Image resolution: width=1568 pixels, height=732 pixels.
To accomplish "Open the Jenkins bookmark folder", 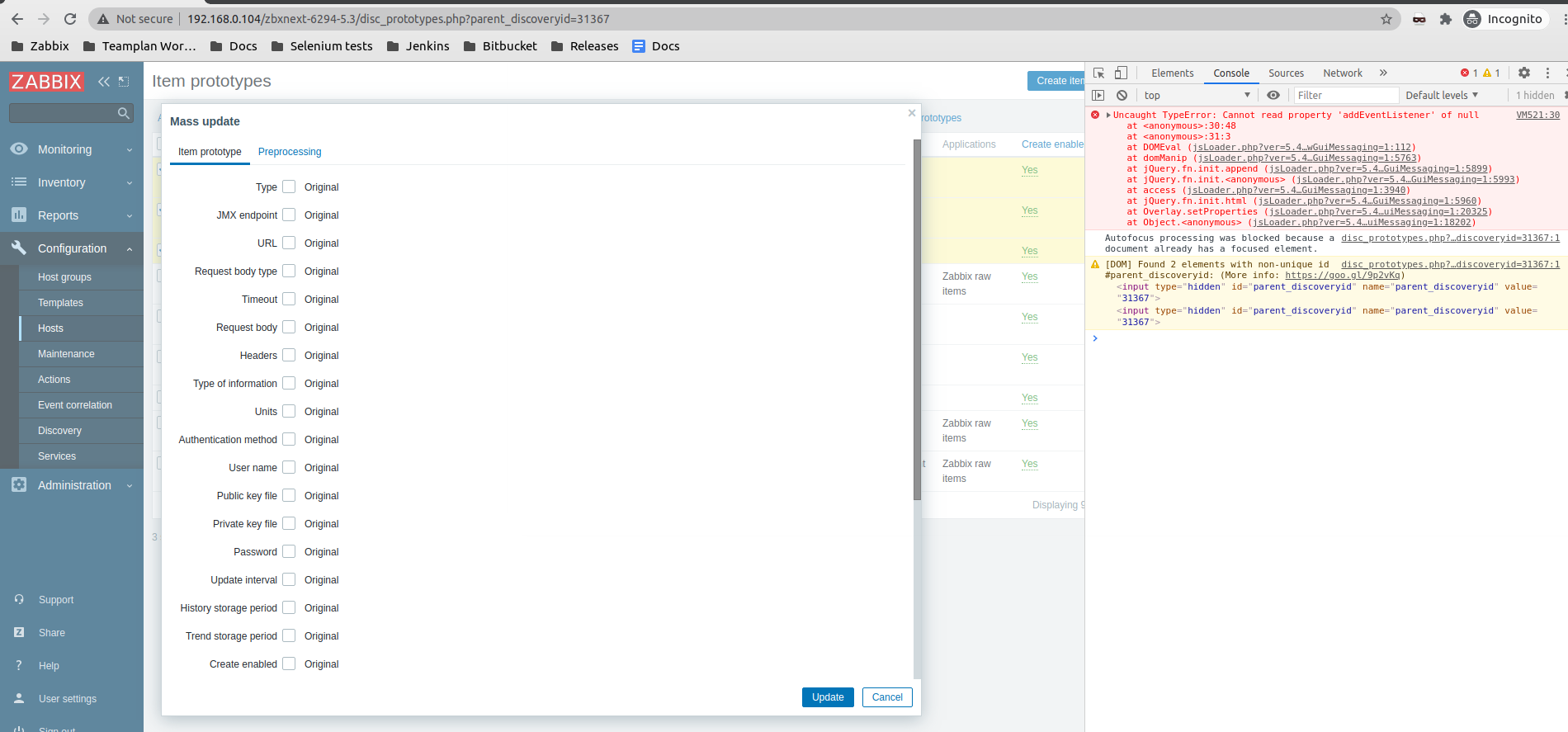I will point(418,46).
